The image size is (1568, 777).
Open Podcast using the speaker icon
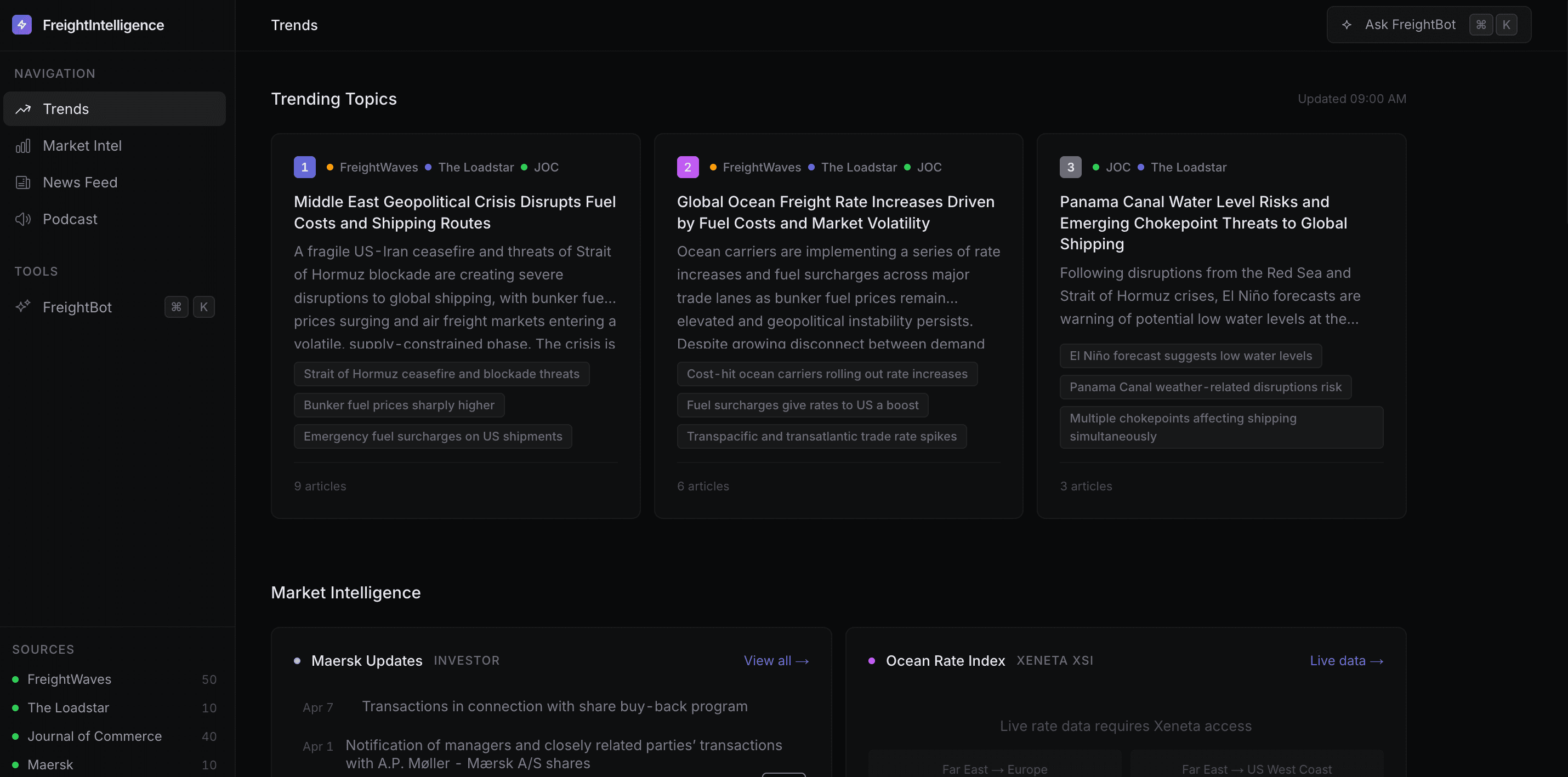23,219
